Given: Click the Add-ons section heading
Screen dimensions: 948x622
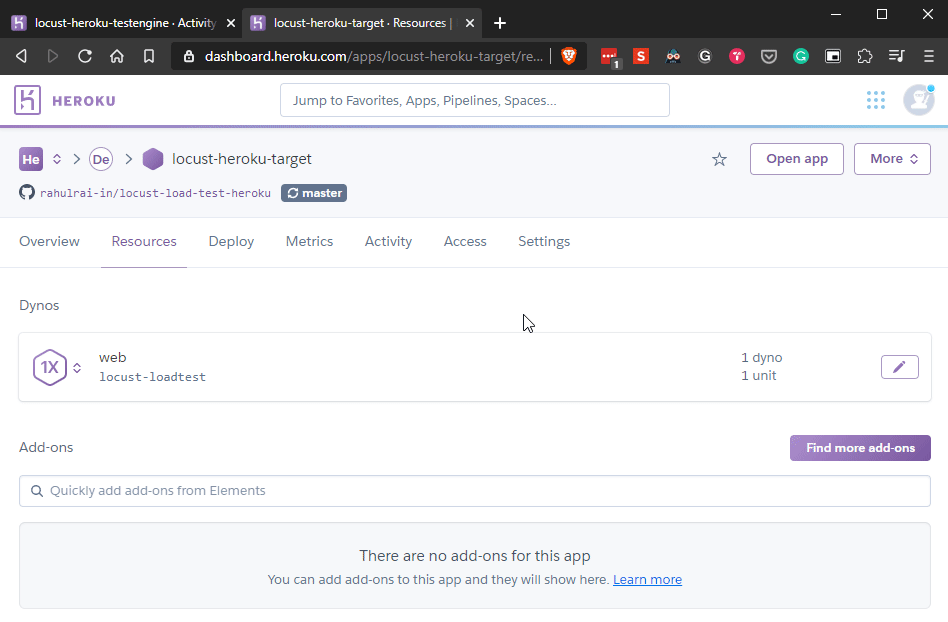Looking at the screenshot, I should click(x=46, y=447).
